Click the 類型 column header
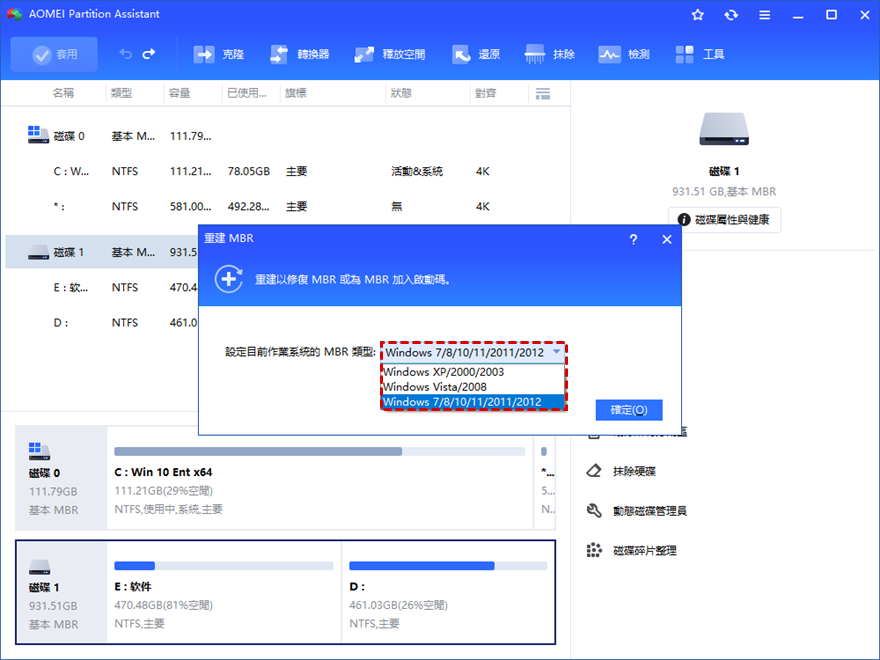The image size is (880, 660). (x=121, y=93)
